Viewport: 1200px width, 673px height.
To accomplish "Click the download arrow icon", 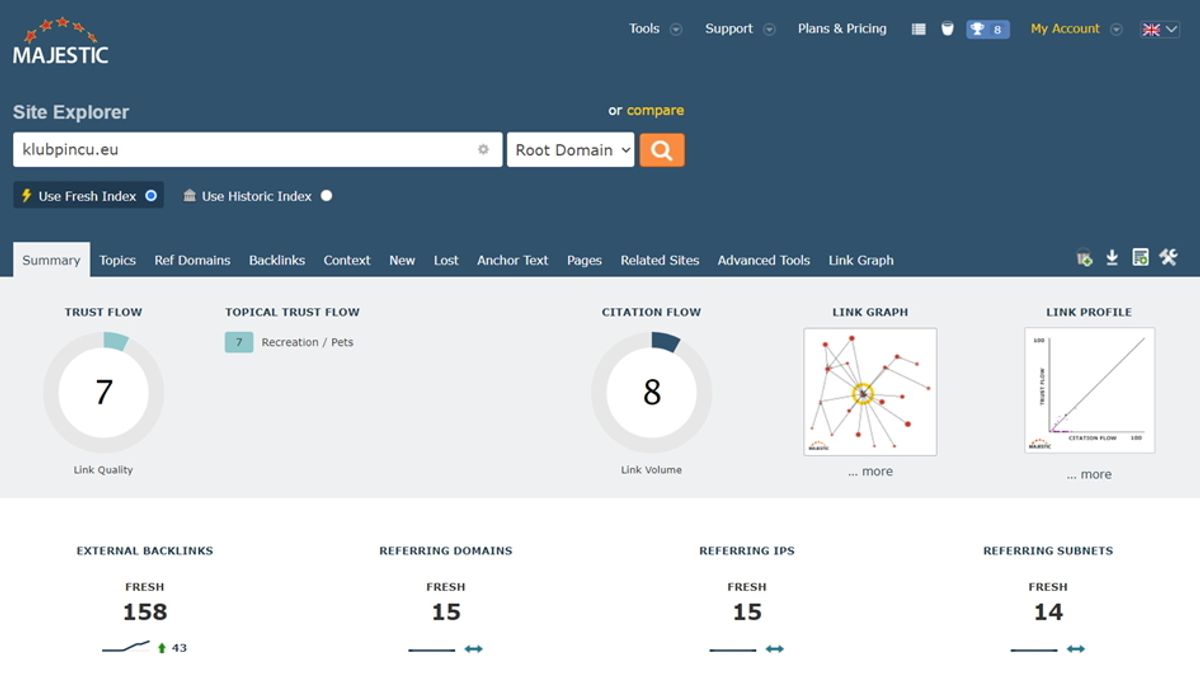I will coord(1112,258).
